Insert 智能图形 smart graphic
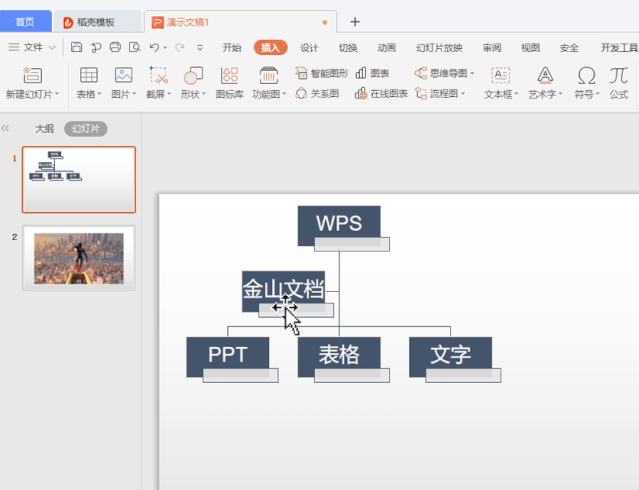Screen dimensions: 639x490 pos(322,73)
